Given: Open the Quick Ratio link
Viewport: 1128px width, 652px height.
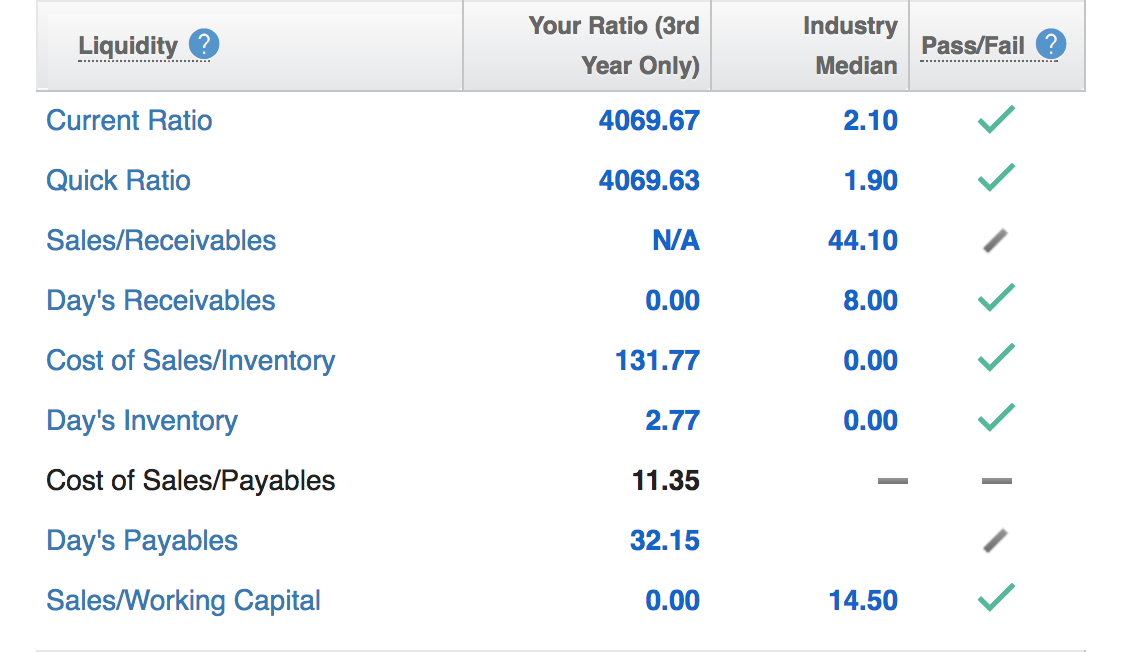Looking at the screenshot, I should point(118,181).
